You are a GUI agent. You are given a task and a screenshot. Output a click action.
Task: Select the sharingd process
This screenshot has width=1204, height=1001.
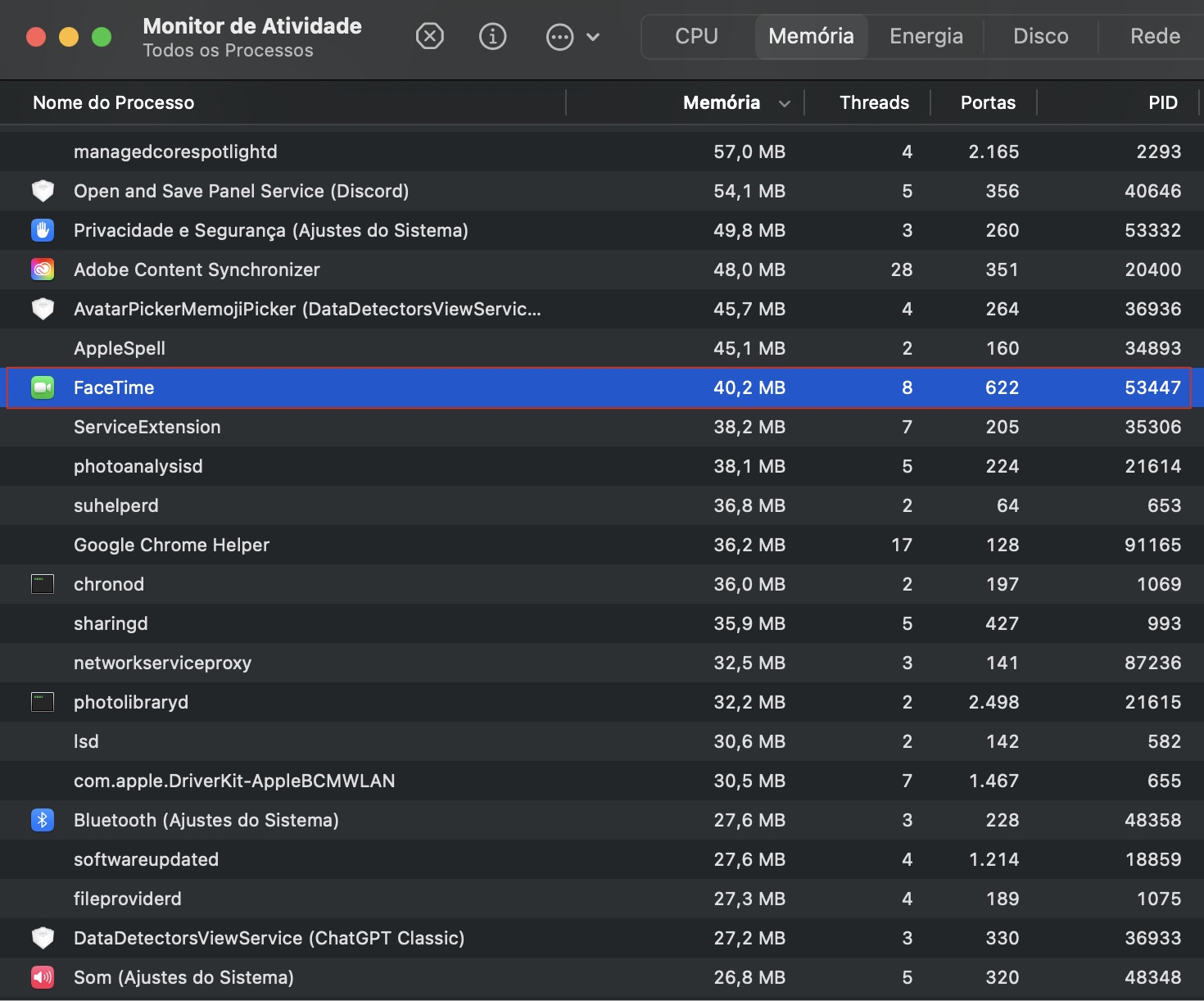(x=111, y=623)
